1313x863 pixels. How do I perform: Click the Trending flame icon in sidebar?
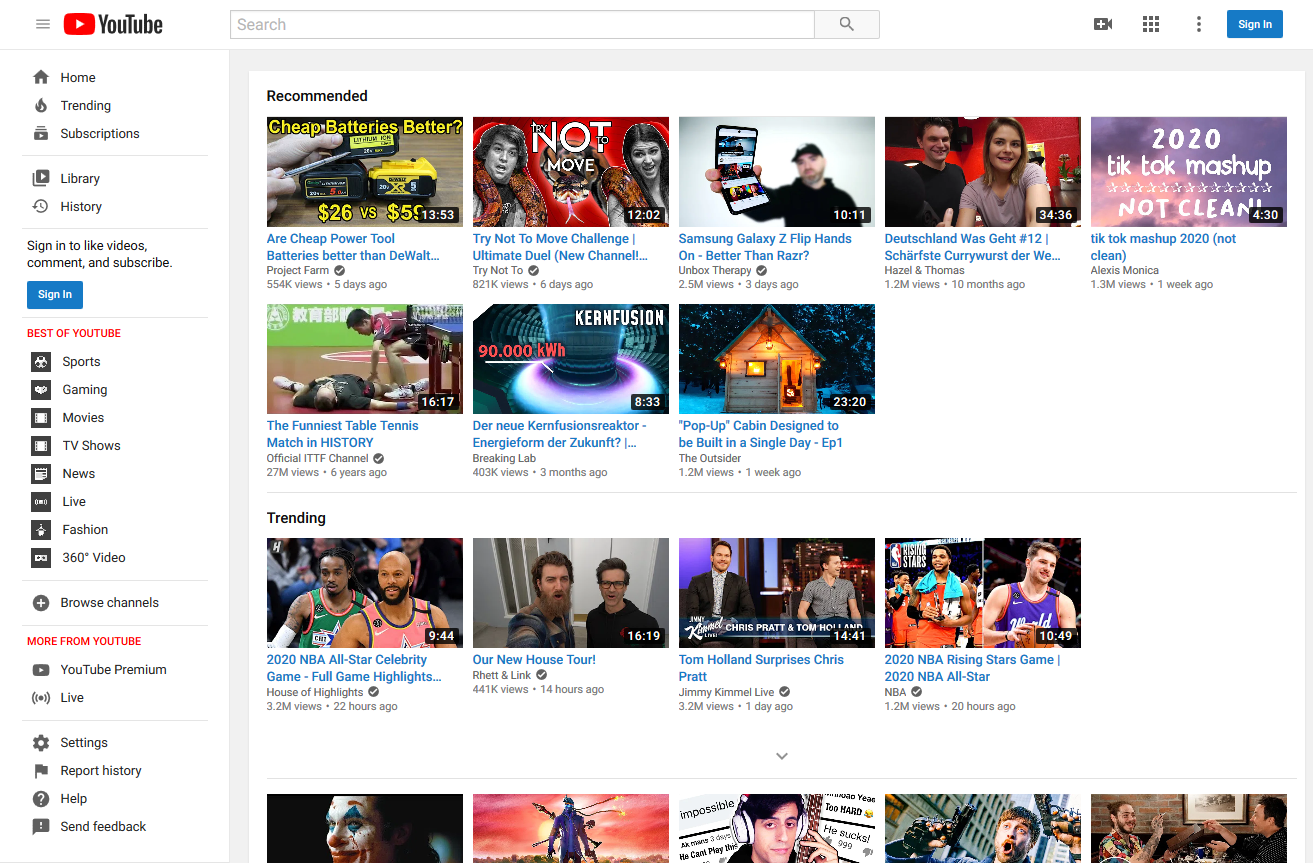click(41, 105)
